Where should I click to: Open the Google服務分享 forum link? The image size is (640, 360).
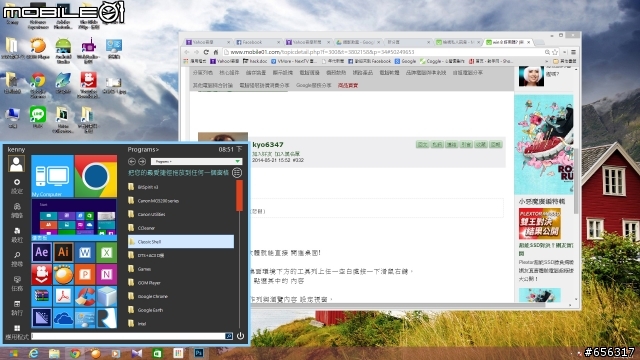pos(313,85)
